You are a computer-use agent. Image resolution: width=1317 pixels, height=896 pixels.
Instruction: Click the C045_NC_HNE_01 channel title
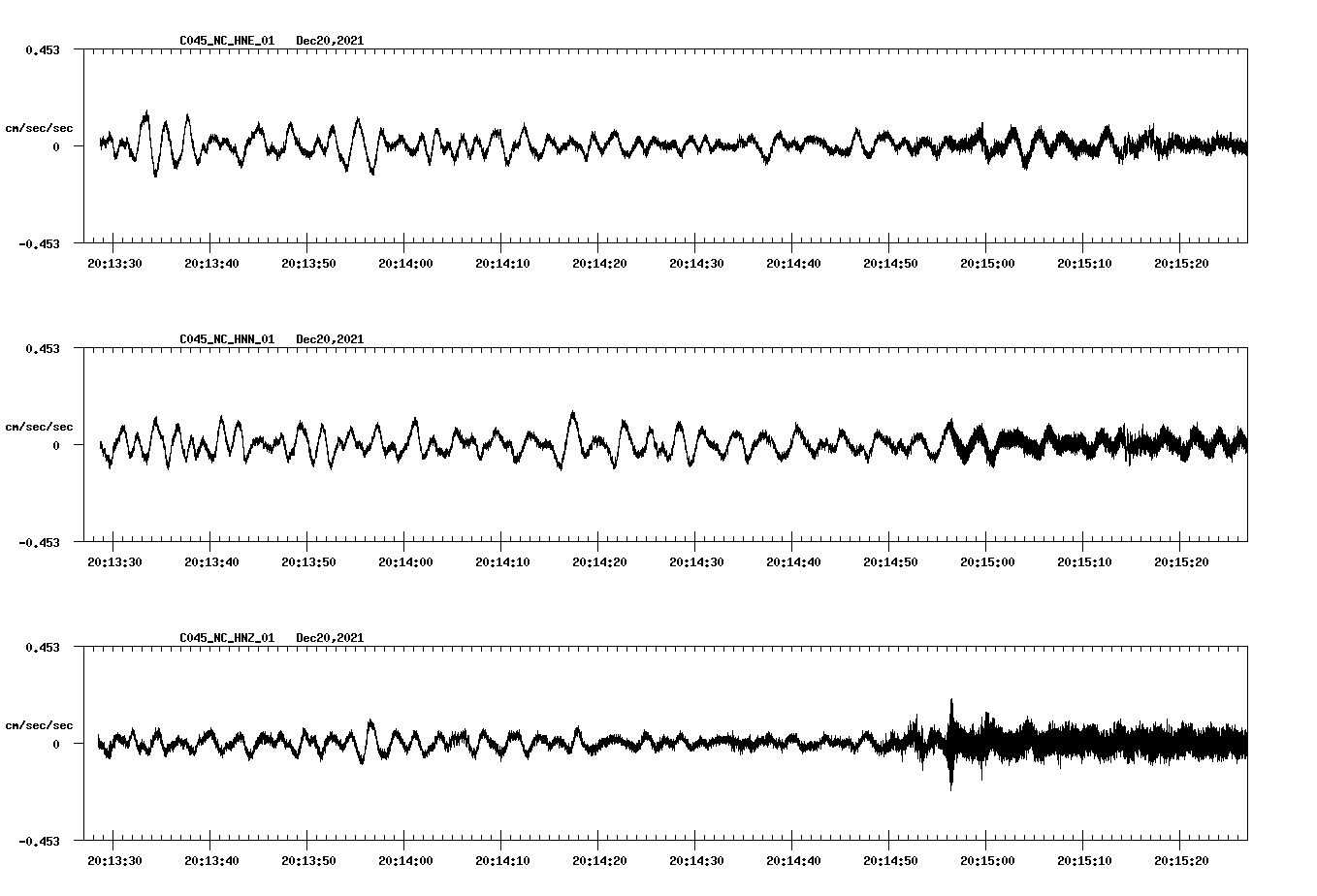227,41
